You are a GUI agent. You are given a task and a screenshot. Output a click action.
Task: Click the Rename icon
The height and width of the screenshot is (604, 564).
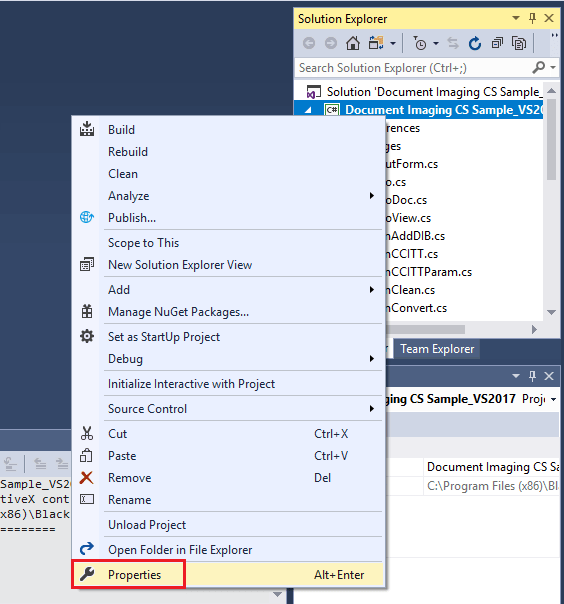click(87, 499)
